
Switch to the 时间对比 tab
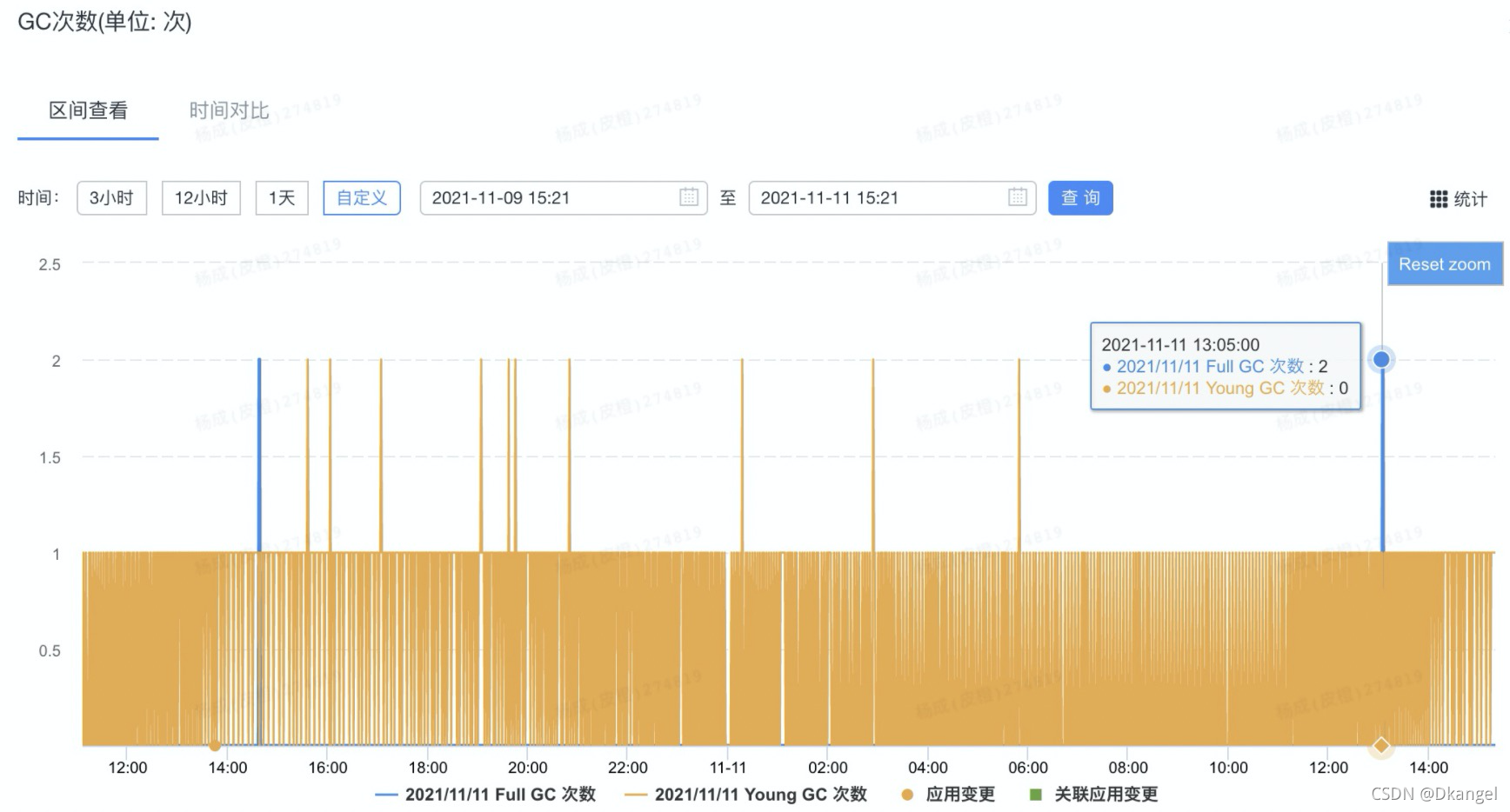click(x=229, y=110)
